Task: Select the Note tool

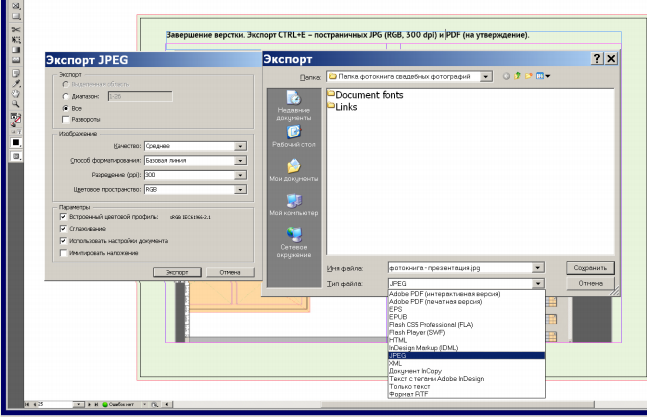Action: pyautogui.click(x=16, y=73)
